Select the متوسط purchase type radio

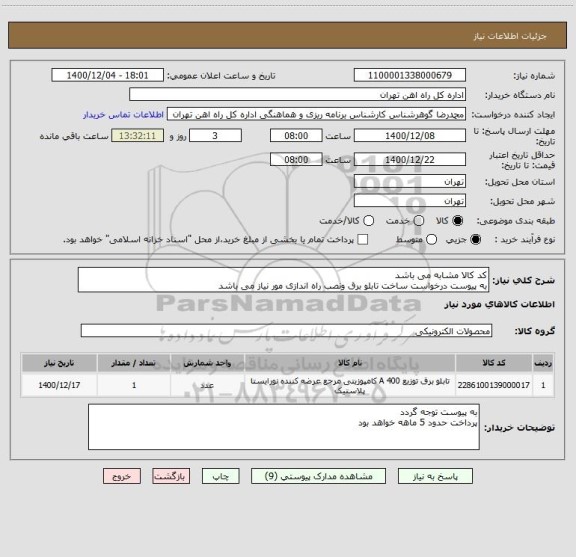(431, 240)
